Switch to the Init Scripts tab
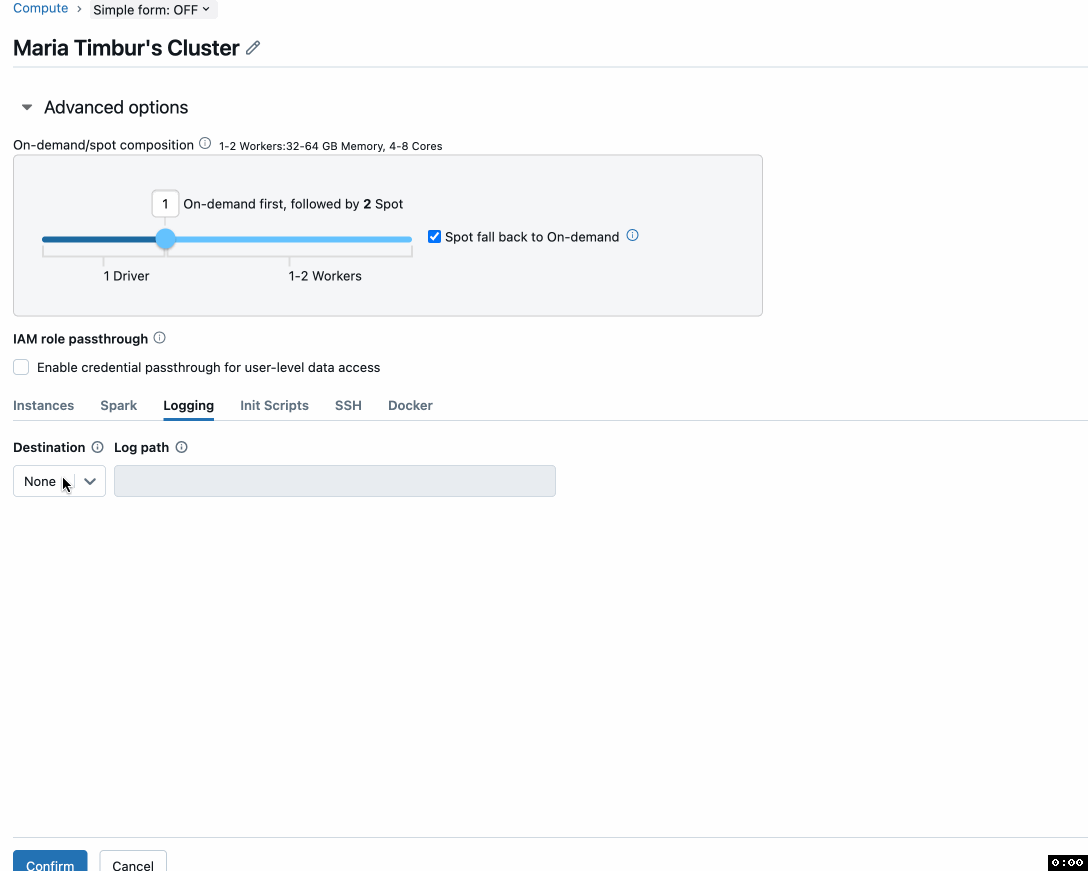Viewport: 1088px width, 871px height. point(274,405)
